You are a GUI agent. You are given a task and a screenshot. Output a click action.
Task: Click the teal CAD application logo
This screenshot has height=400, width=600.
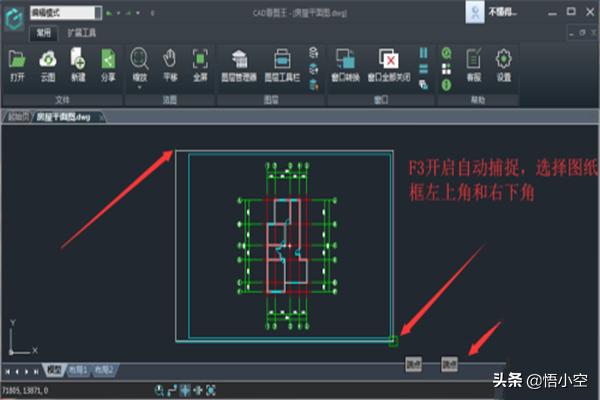[x=14, y=18]
